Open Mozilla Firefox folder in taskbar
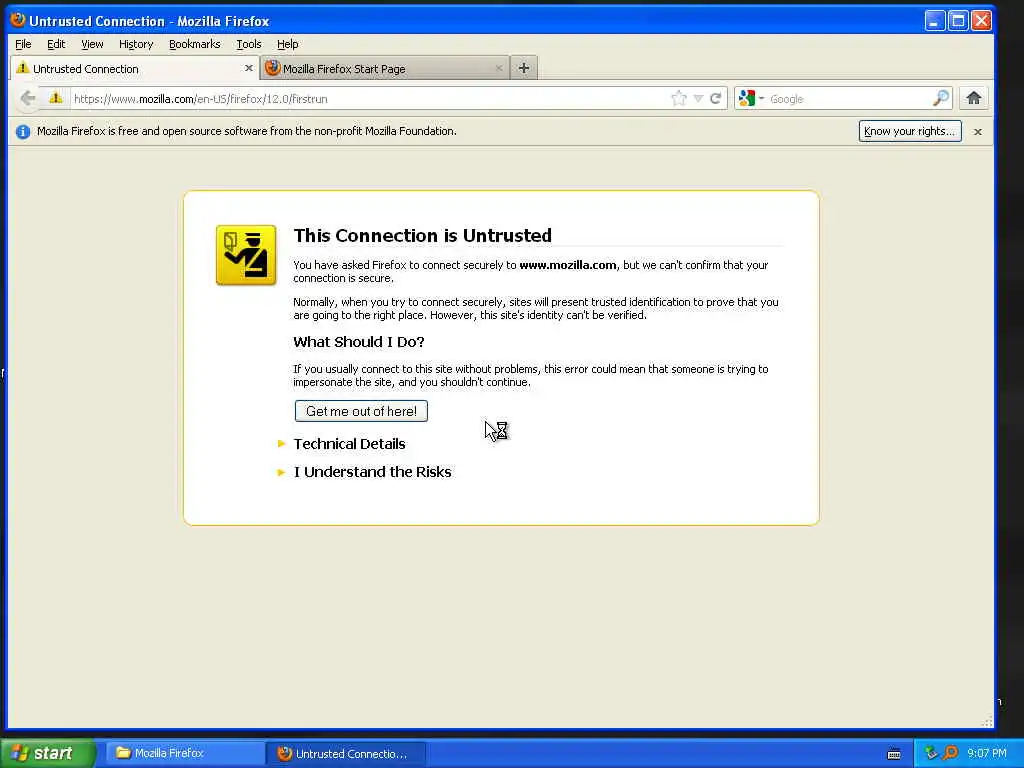Screen dimensions: 1024x768 (x=184, y=753)
